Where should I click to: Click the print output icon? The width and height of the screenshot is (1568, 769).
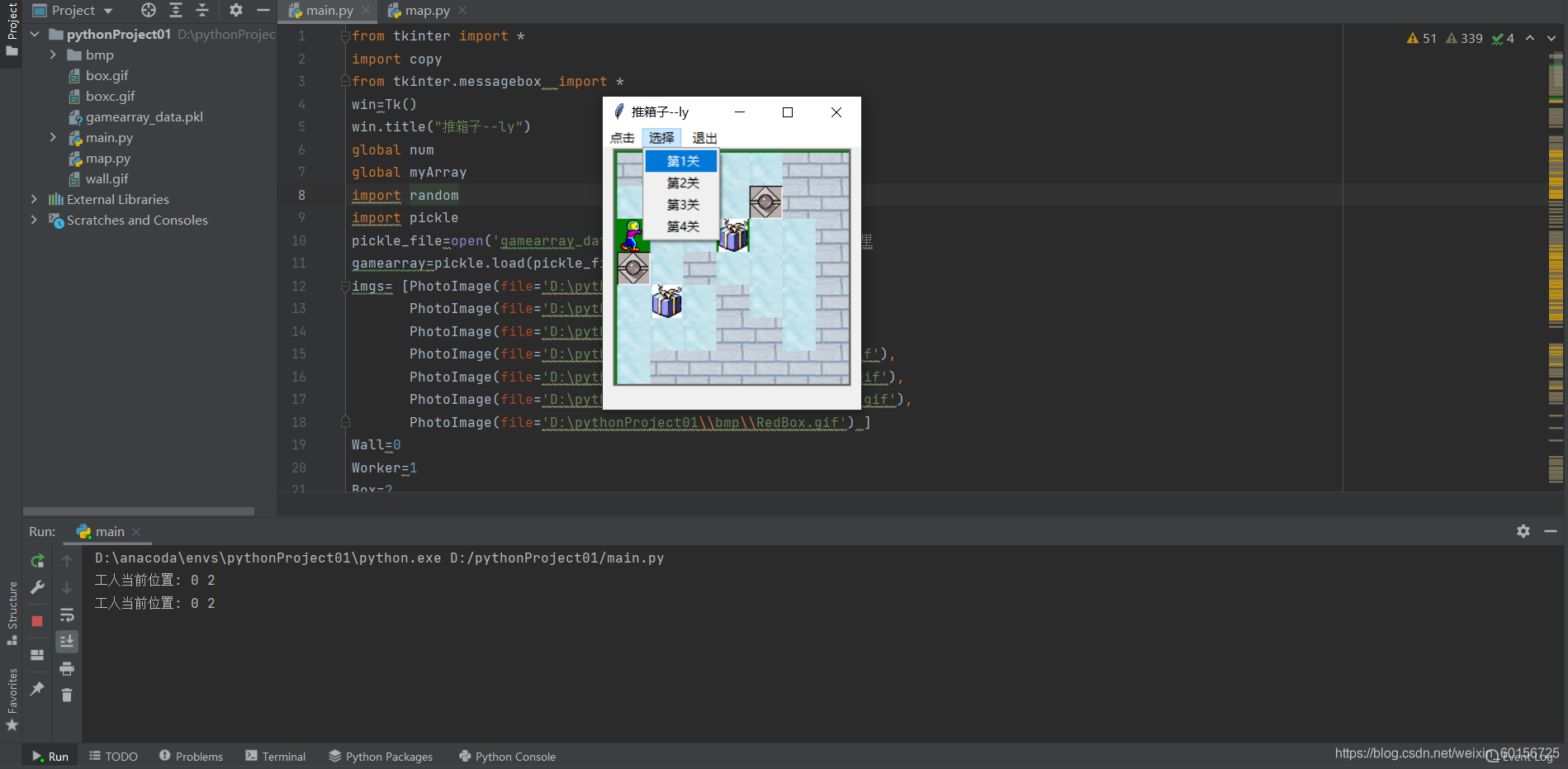pyautogui.click(x=67, y=668)
